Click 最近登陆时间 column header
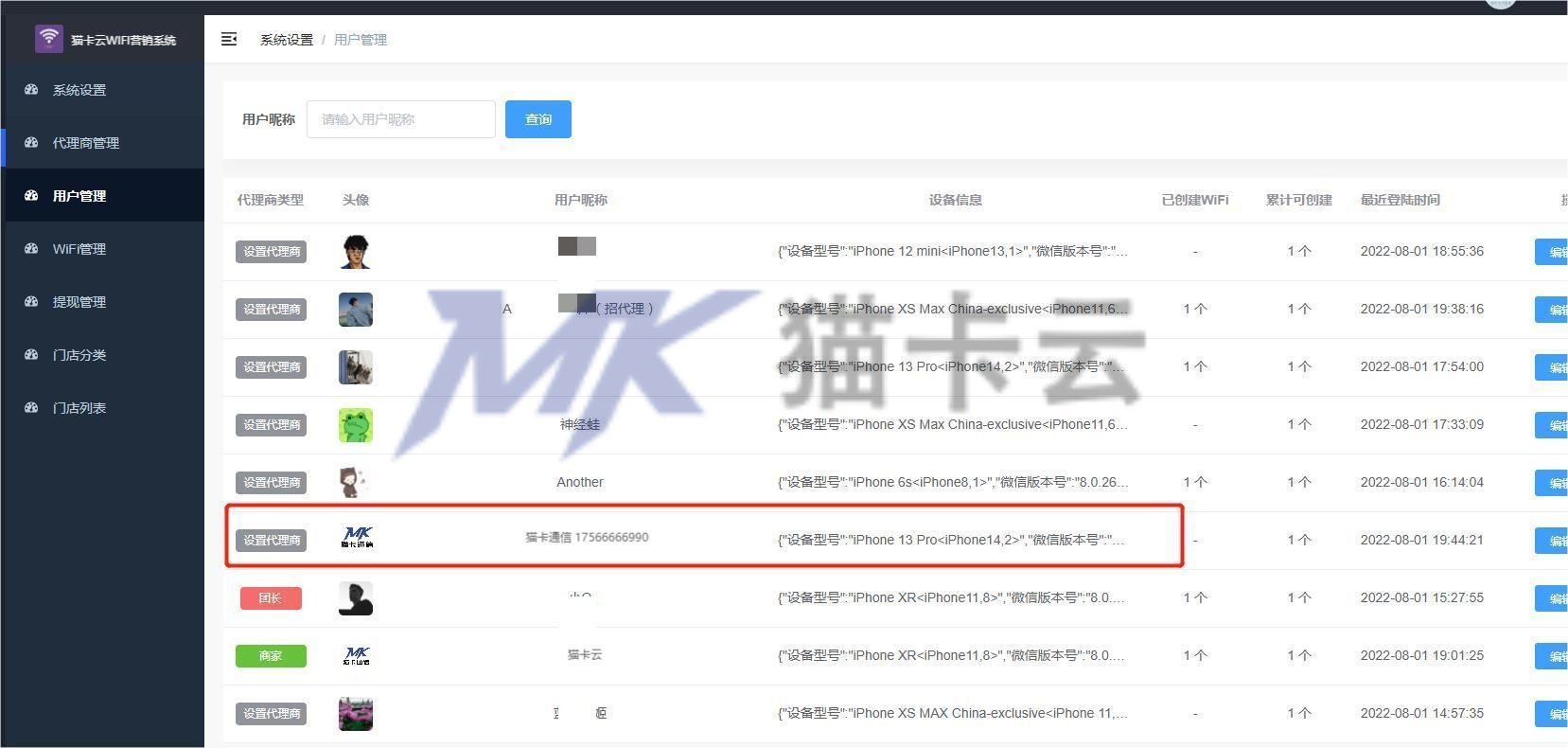 tap(1401, 200)
